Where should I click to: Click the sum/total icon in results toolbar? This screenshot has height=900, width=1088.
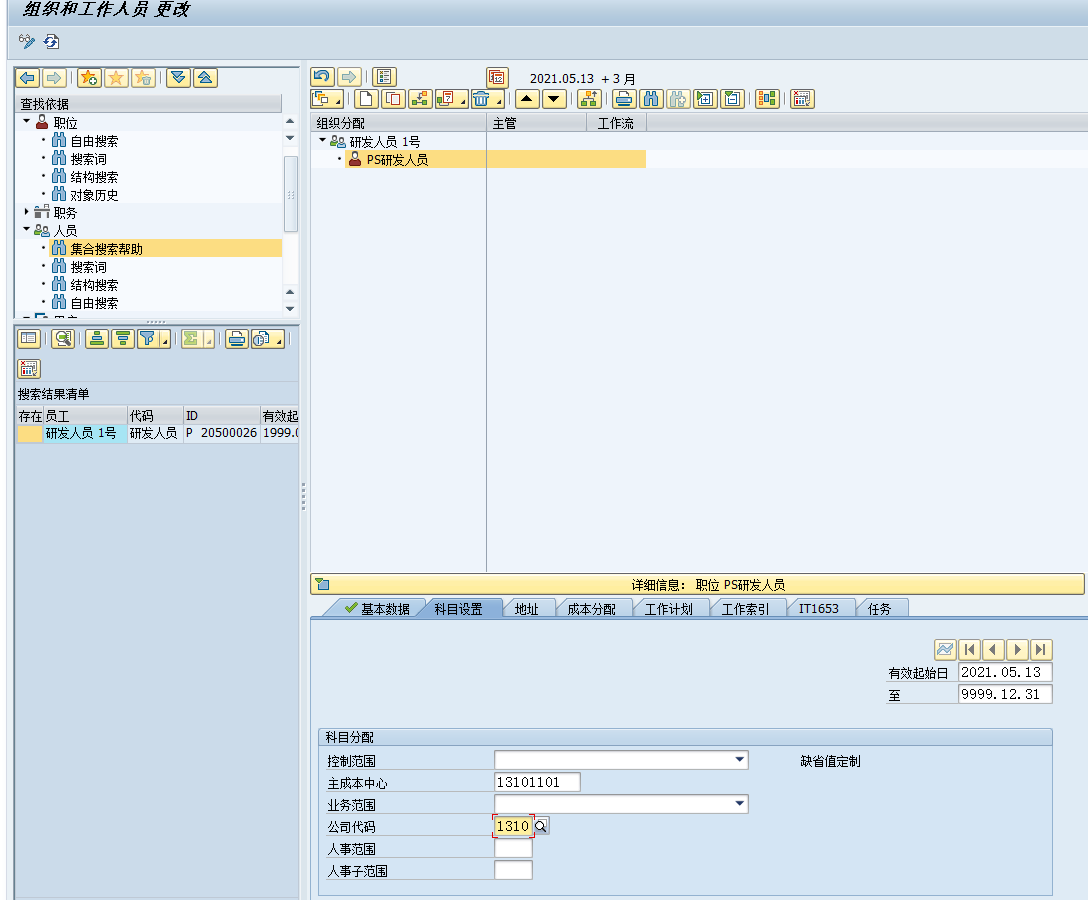coord(190,338)
